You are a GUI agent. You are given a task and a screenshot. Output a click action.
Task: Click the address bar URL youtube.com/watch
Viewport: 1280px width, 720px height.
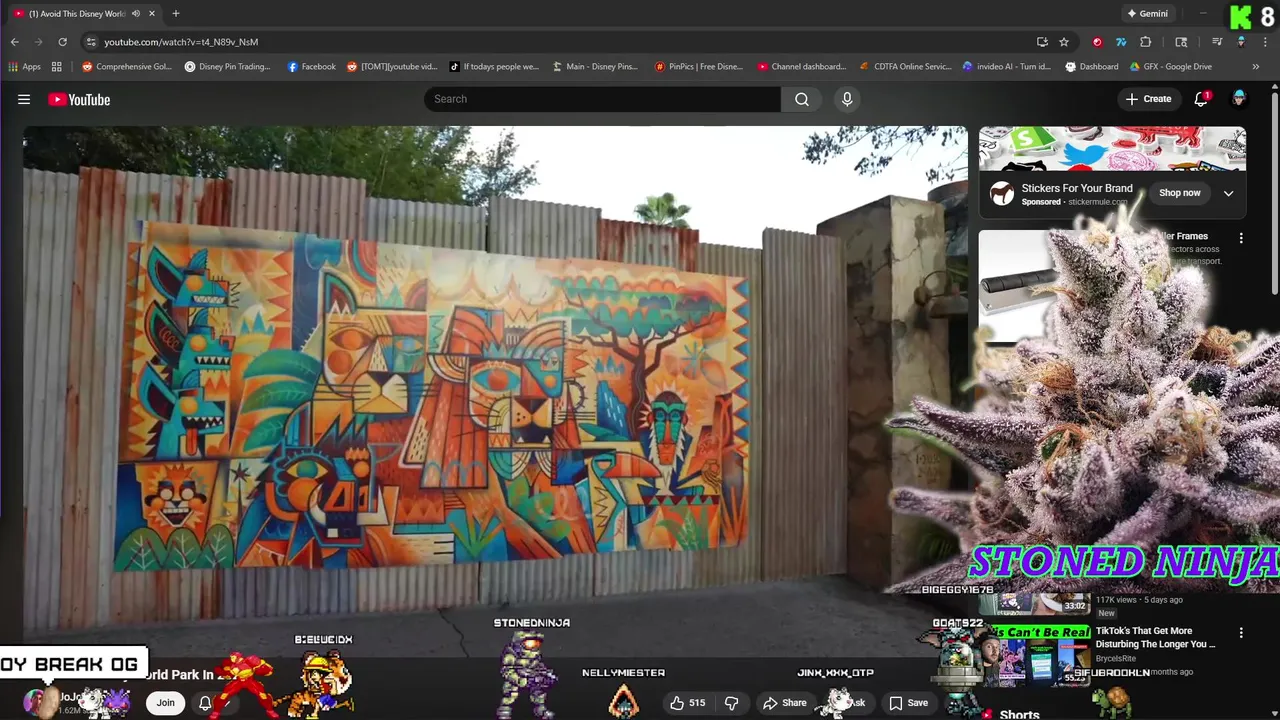point(181,42)
